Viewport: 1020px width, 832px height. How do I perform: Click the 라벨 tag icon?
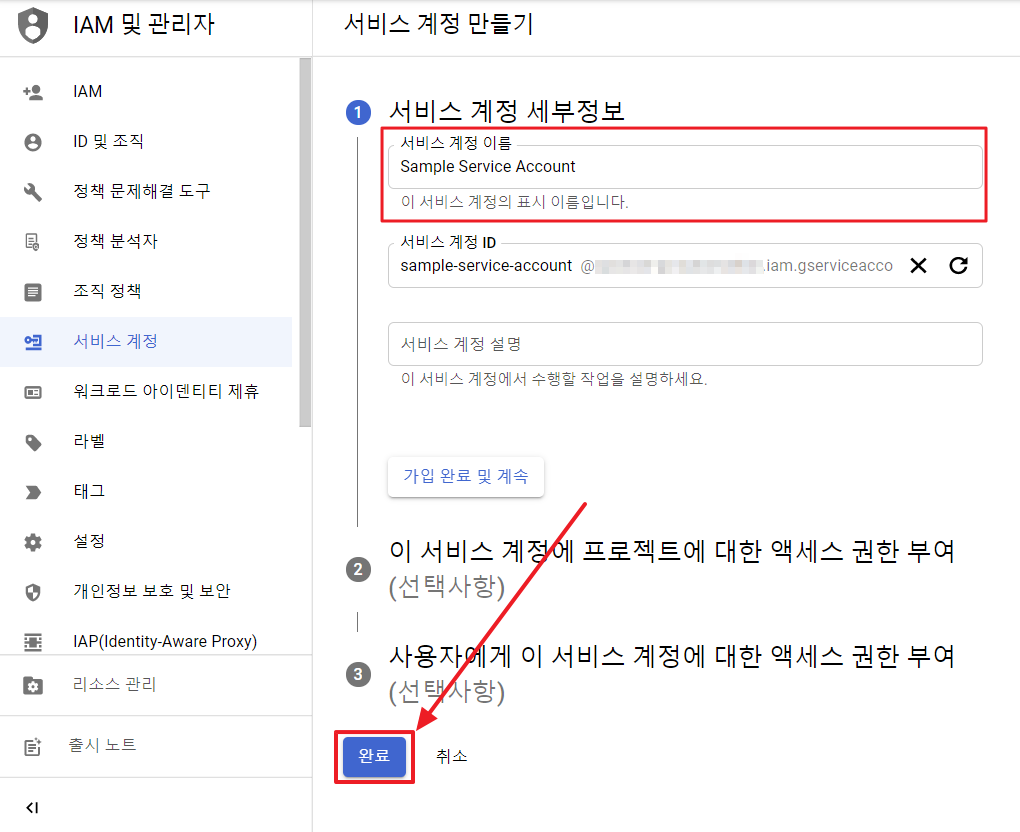point(33,442)
